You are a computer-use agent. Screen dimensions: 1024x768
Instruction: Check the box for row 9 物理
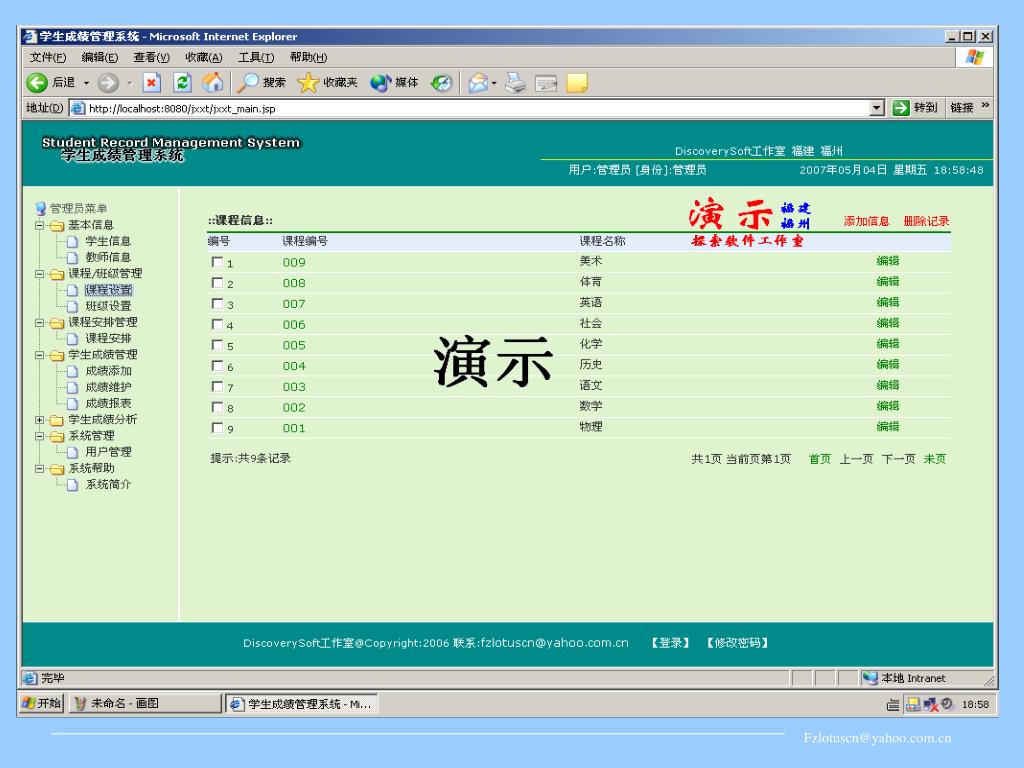217,428
